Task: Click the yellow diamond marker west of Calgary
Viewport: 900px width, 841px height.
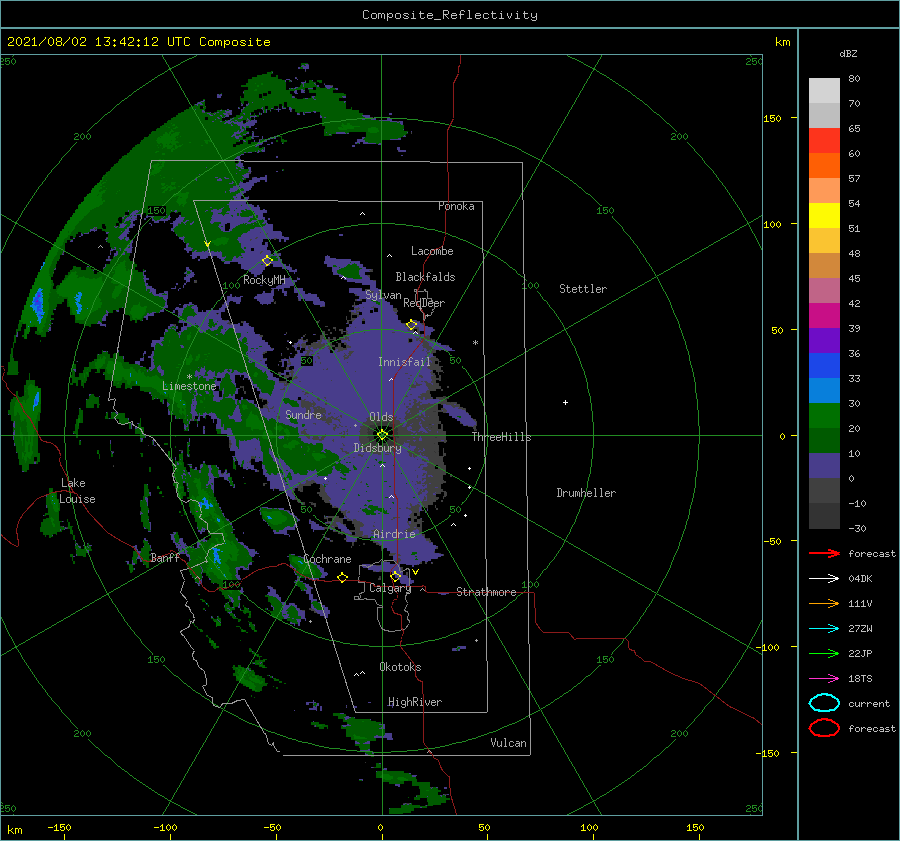Action: click(x=343, y=577)
